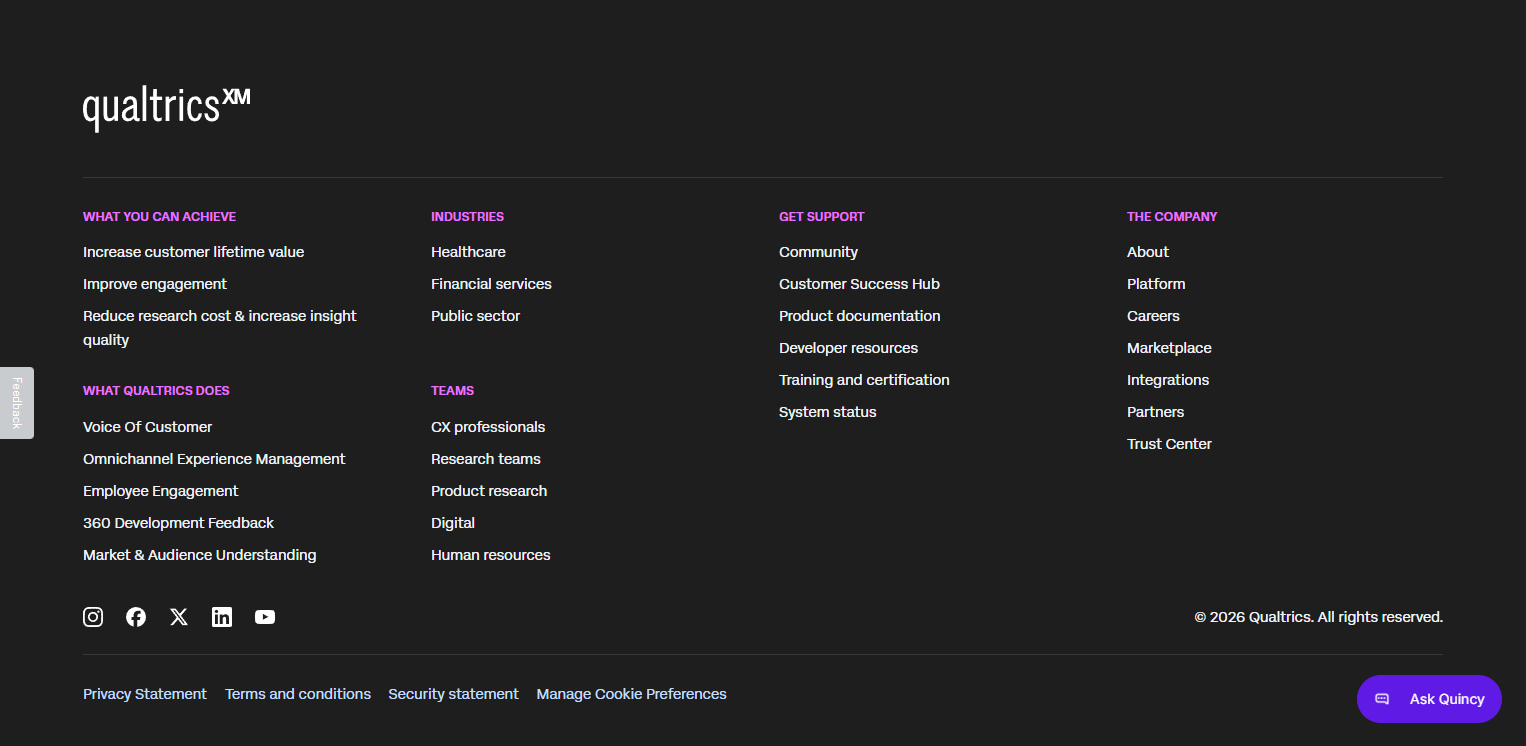
Task: Open Voice Of Customer link
Action: pyautogui.click(x=147, y=427)
